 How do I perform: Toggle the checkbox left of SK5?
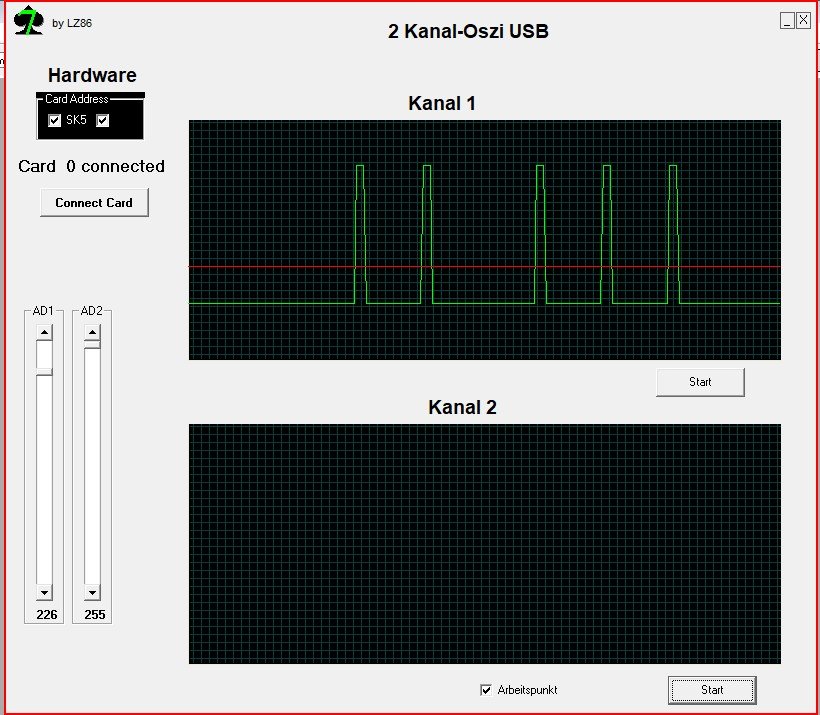(54, 120)
